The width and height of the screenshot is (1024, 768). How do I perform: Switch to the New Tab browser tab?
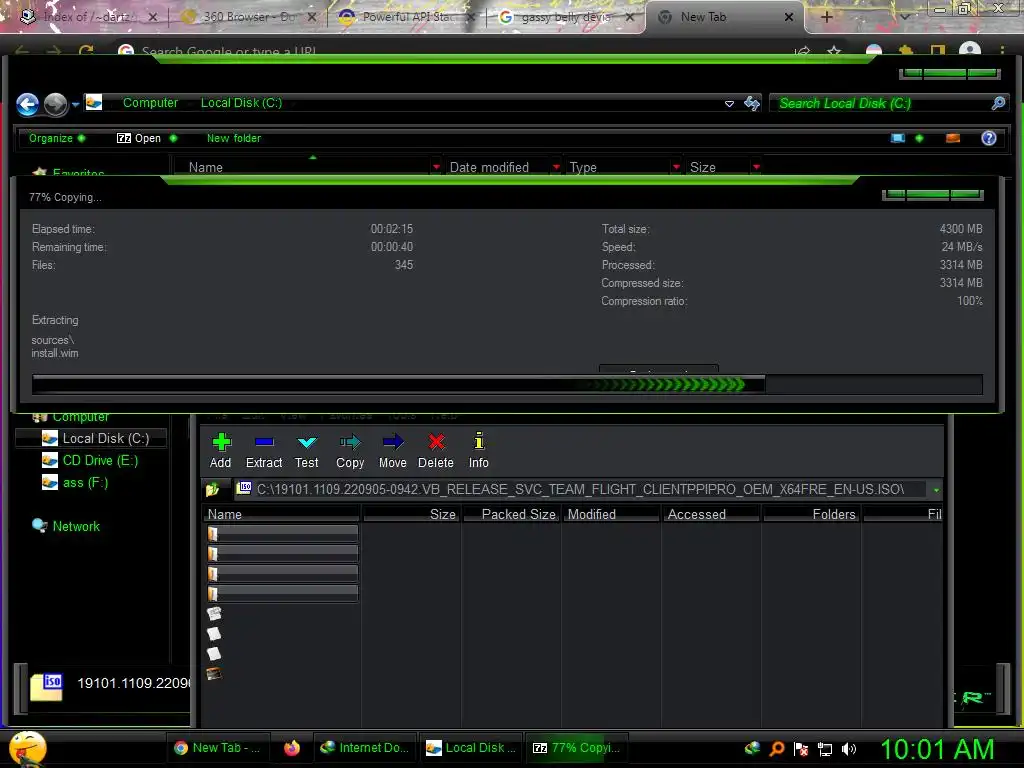pyautogui.click(x=725, y=17)
